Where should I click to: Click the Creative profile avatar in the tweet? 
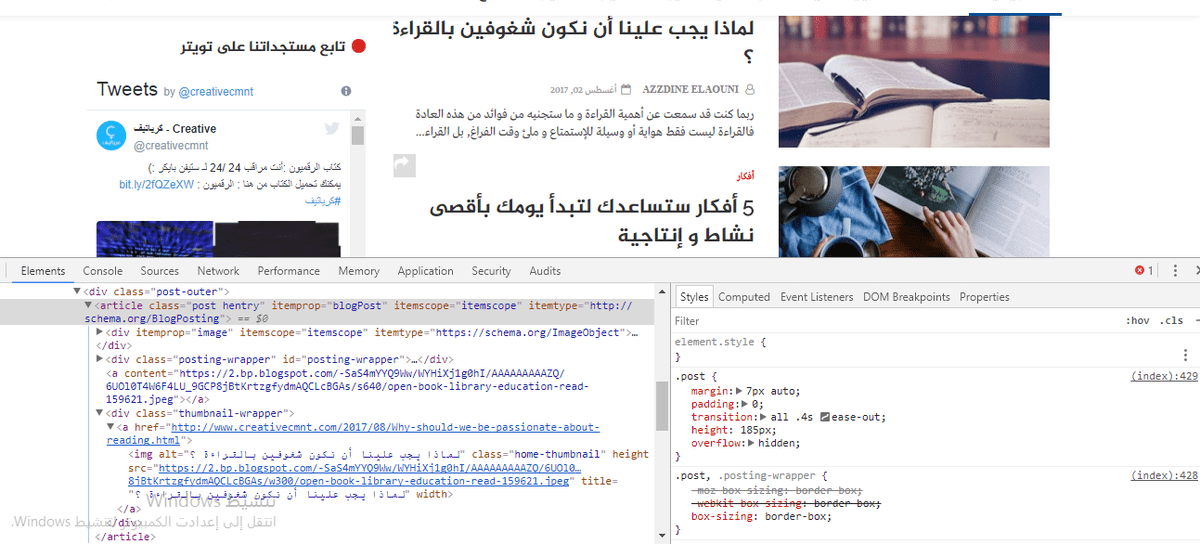click(112, 136)
